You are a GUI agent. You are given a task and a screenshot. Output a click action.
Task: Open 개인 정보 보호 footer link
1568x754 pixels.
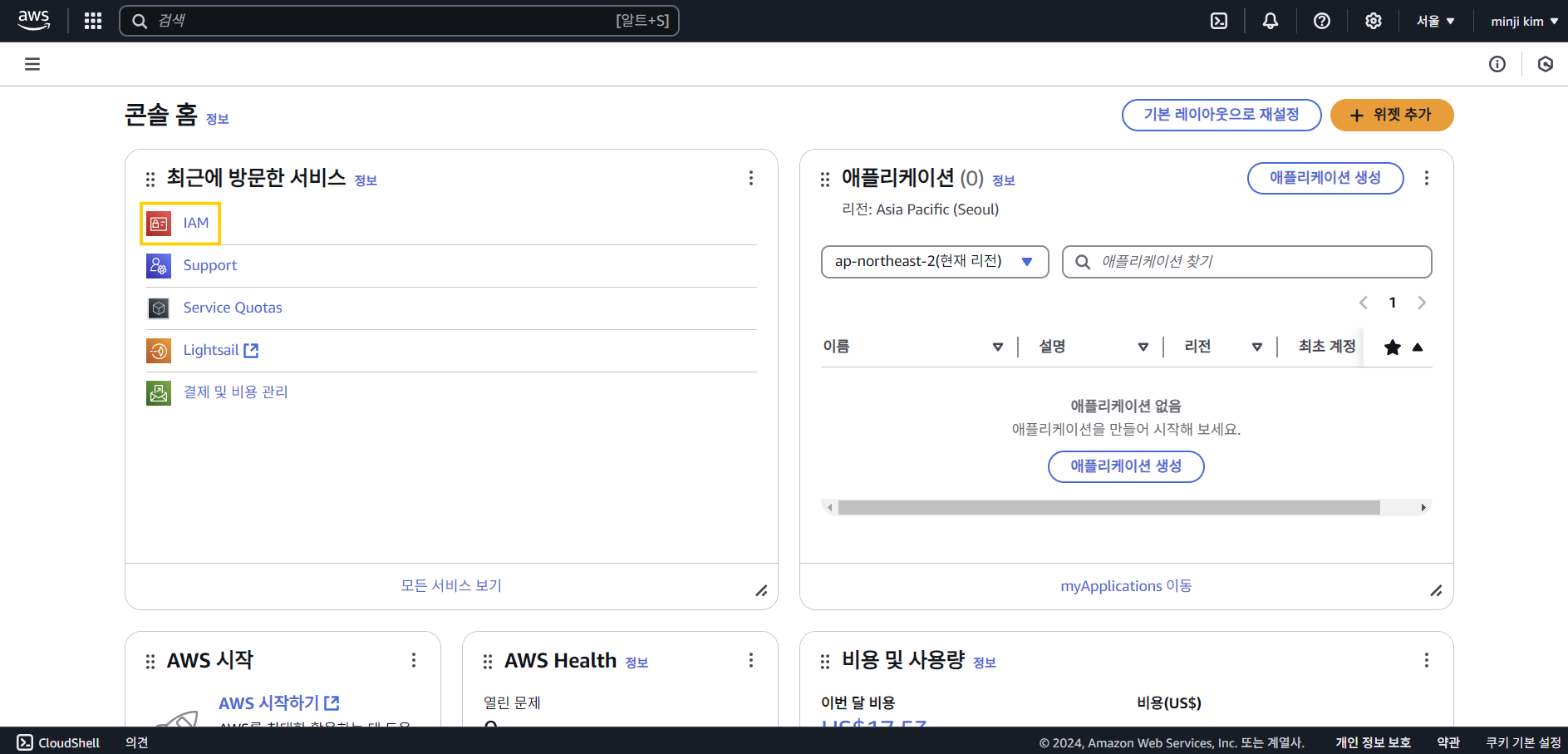[x=1373, y=742]
